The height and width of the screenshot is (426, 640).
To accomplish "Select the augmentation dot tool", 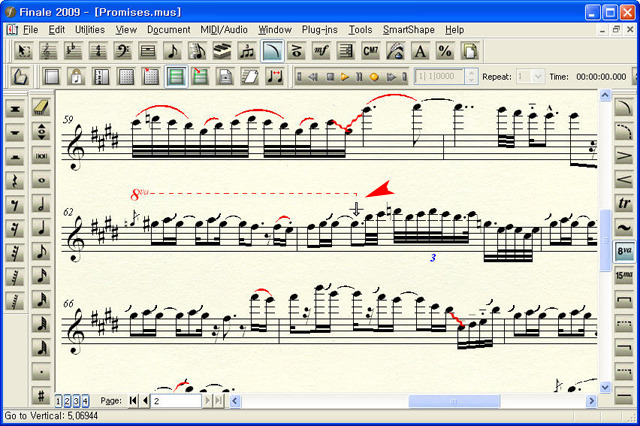I will tap(41, 372).
